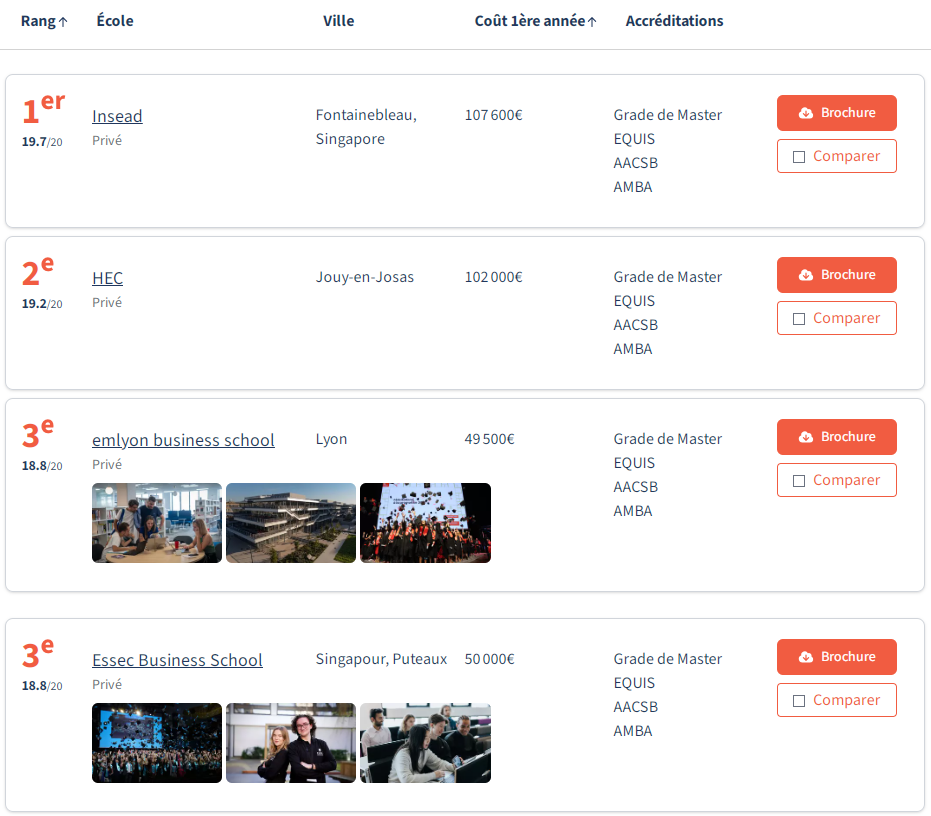Open Essec's photo of two students in black
This screenshot has height=816, width=931.
291,743
